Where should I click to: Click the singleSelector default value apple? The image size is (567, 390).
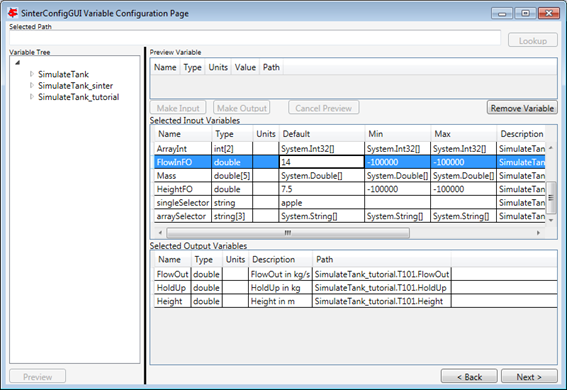pyautogui.click(x=322, y=203)
